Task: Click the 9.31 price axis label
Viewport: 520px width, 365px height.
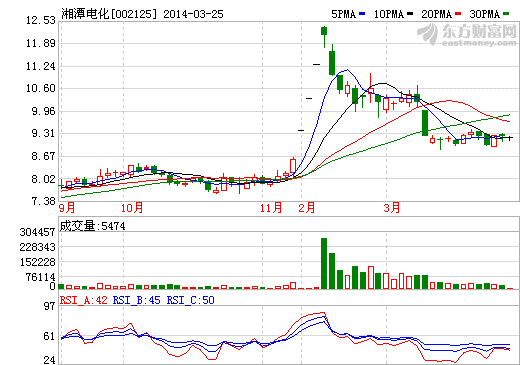Action: (x=43, y=134)
